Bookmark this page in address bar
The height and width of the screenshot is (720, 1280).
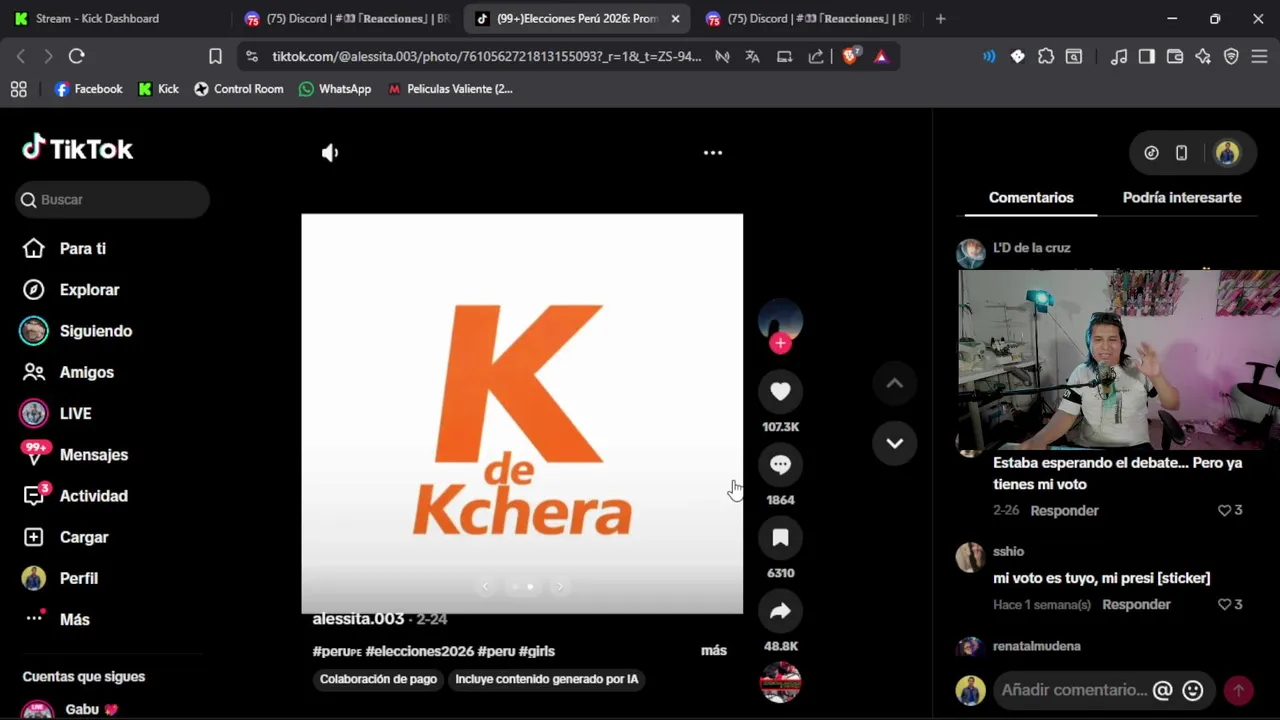coord(215,57)
